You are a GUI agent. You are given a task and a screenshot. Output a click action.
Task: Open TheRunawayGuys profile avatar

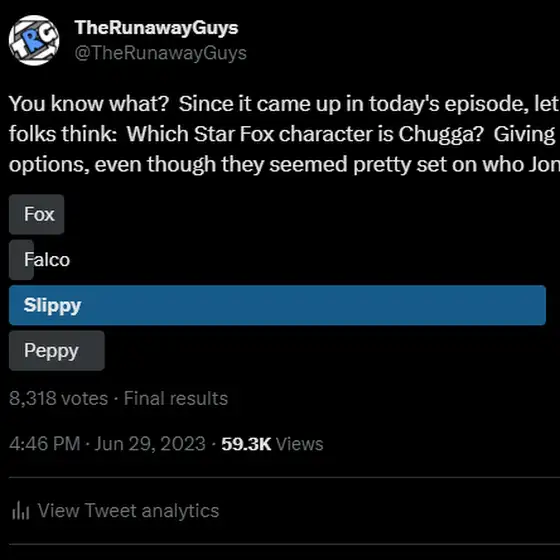point(34,40)
